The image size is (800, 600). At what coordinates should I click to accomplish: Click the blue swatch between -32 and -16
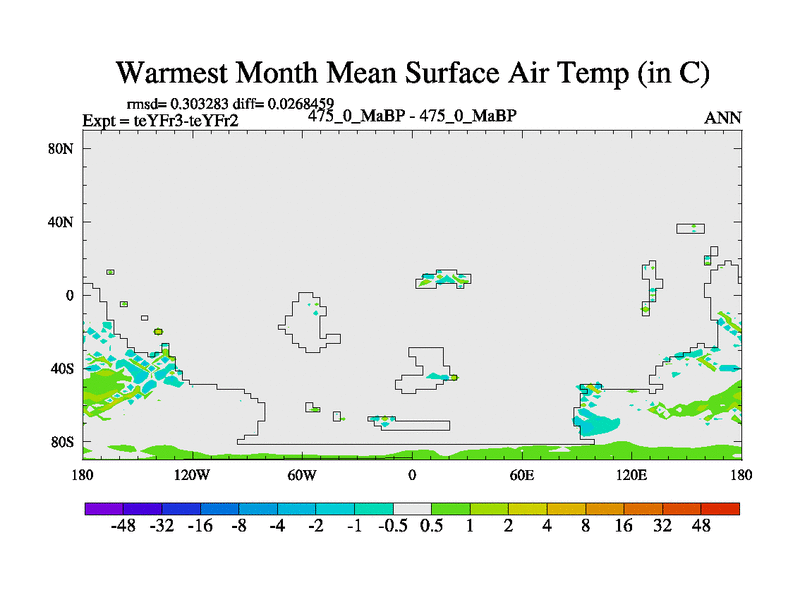tap(181, 509)
